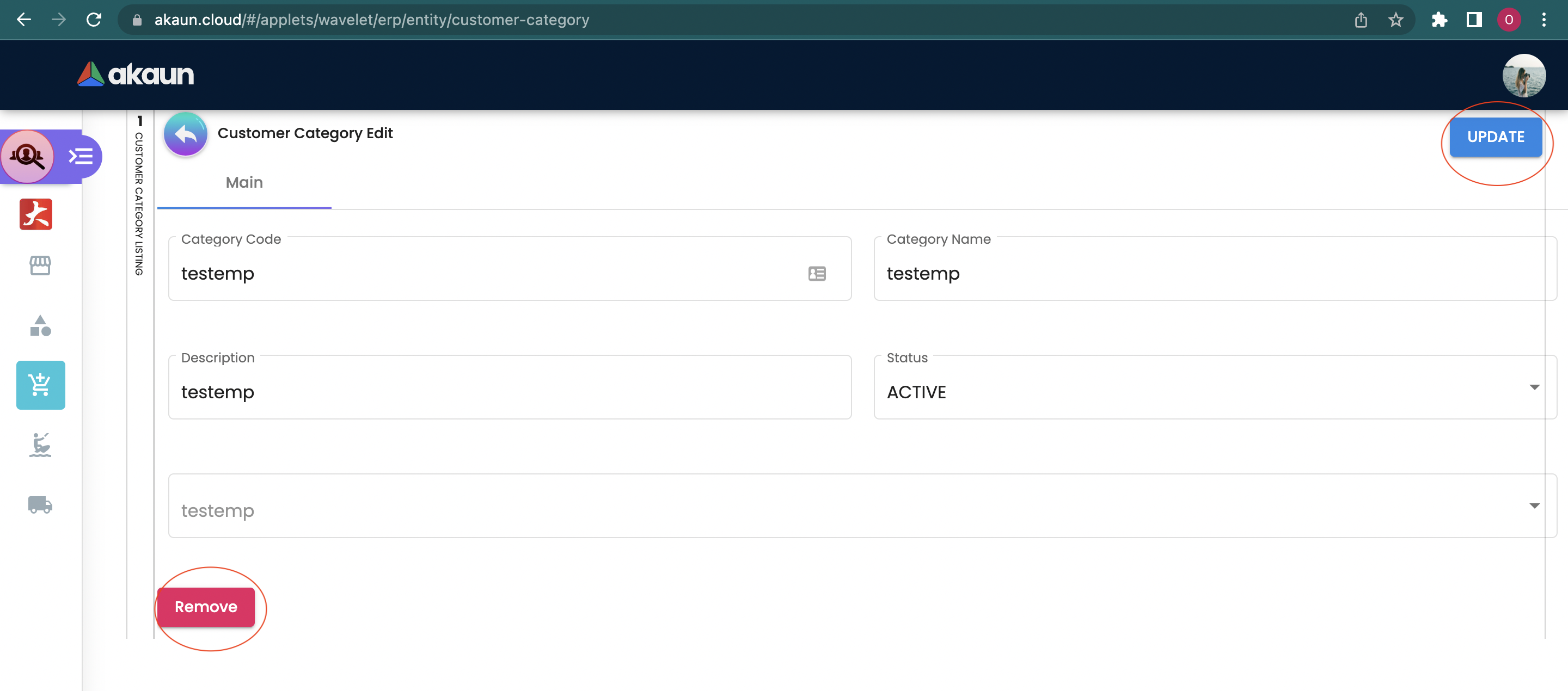Viewport: 1568px width, 691px height.
Task: Click the swimmer icon in sidebar
Action: tap(40, 445)
